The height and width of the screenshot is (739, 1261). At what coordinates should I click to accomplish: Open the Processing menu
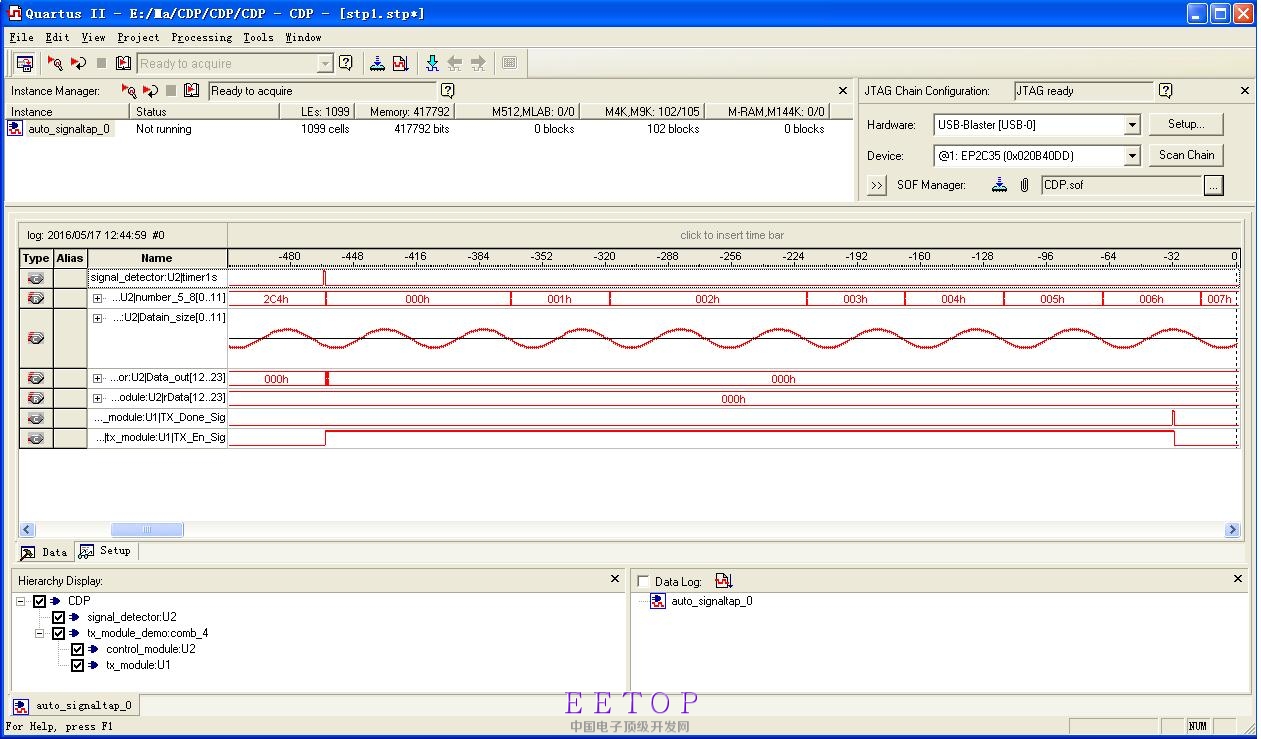tap(201, 37)
